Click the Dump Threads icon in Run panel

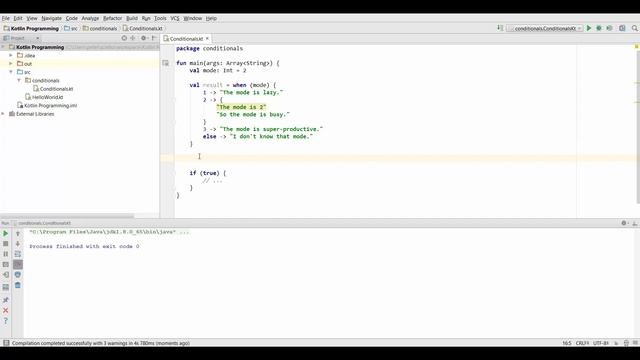[6, 264]
